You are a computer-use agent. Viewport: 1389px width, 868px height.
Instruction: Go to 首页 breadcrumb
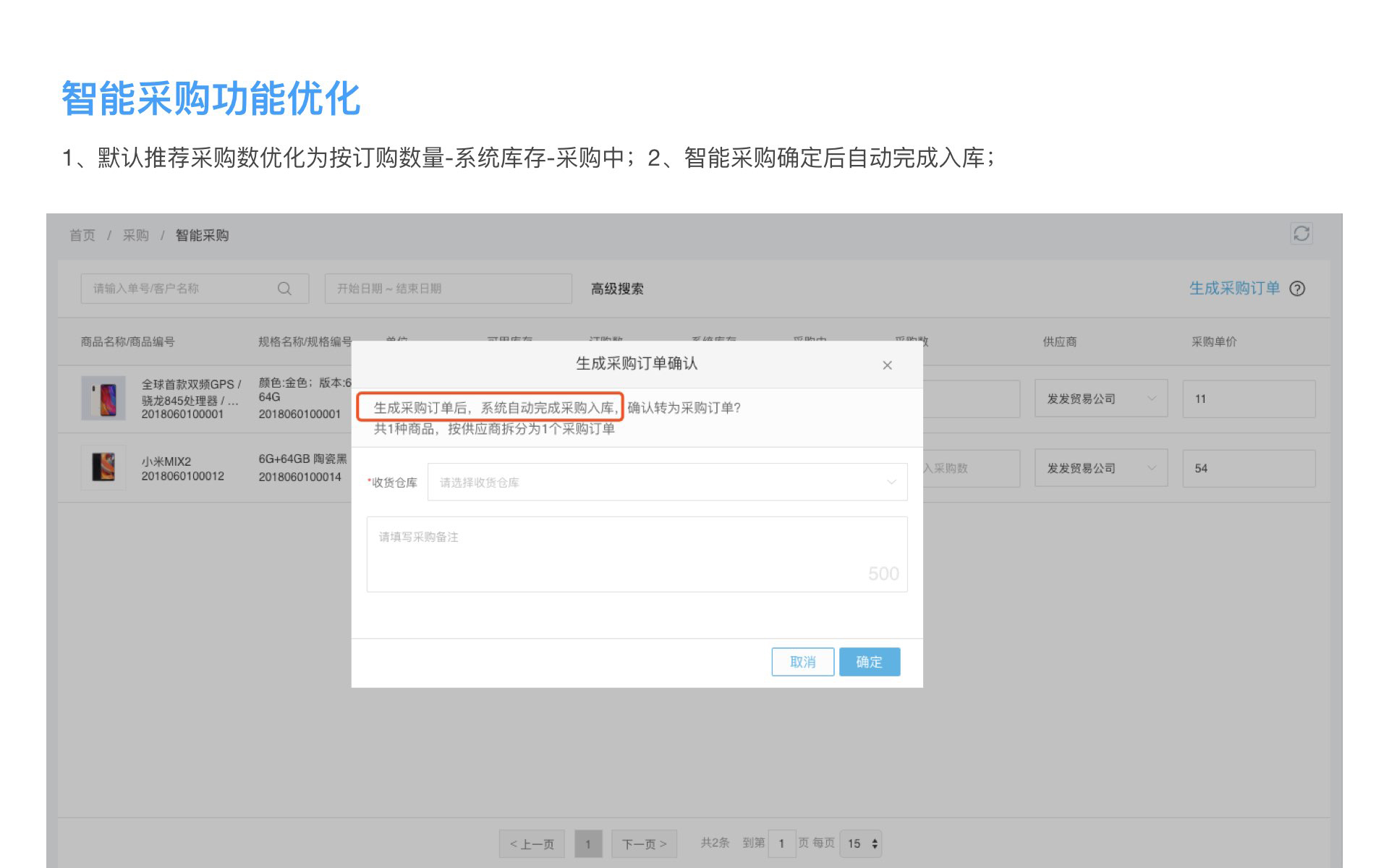pyautogui.click(x=82, y=235)
